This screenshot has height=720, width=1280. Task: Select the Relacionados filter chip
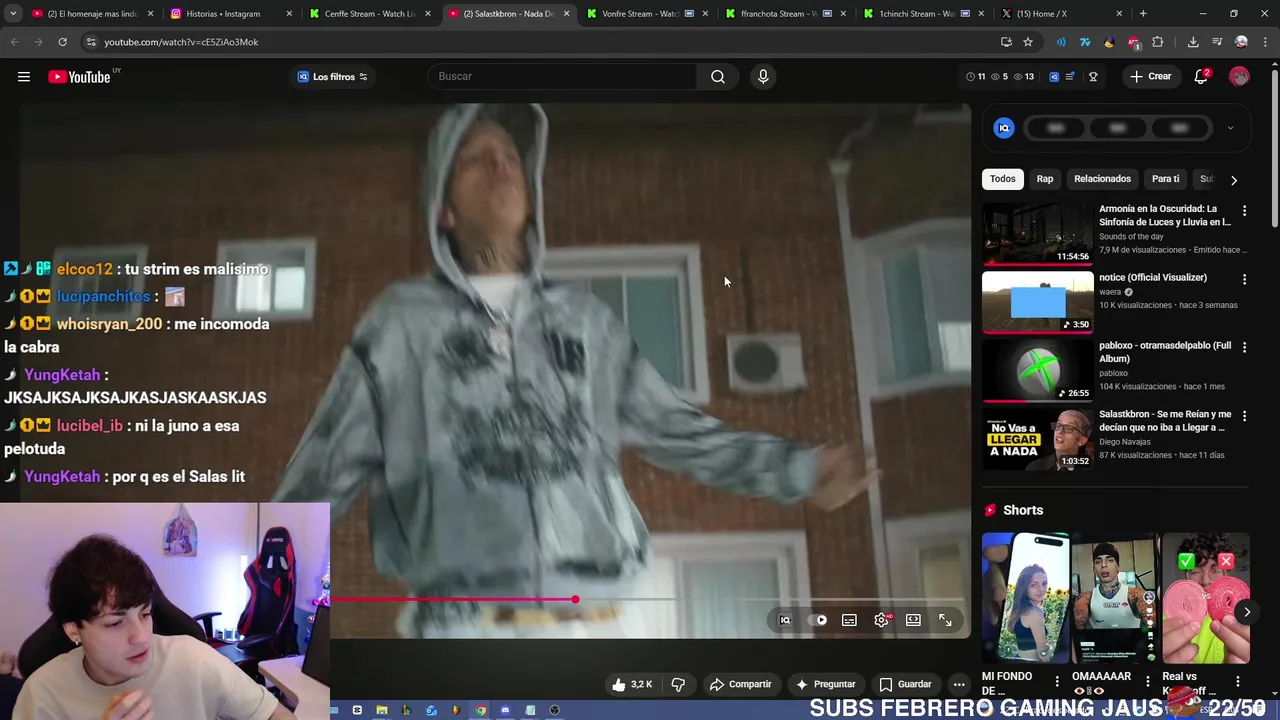point(1102,179)
